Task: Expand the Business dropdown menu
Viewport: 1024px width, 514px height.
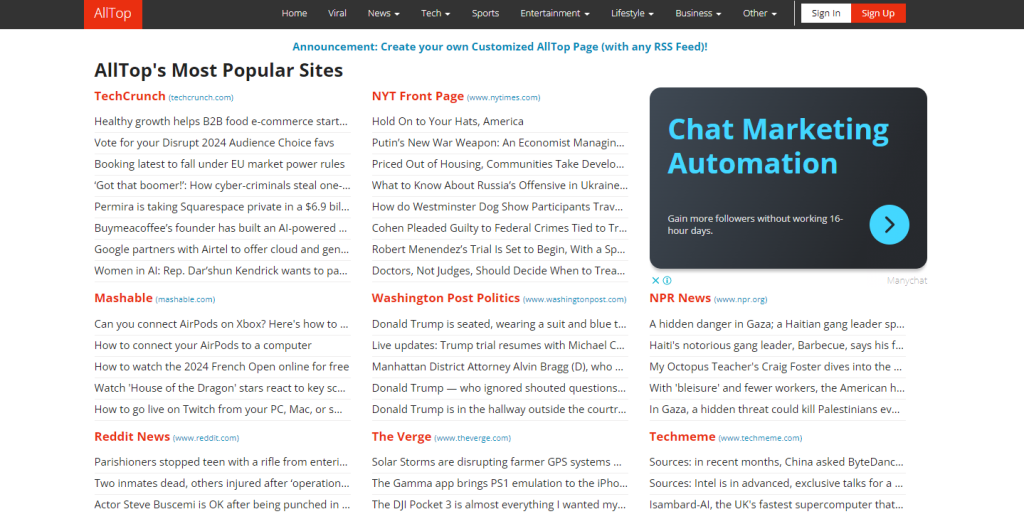Action: pyautogui.click(x=698, y=13)
